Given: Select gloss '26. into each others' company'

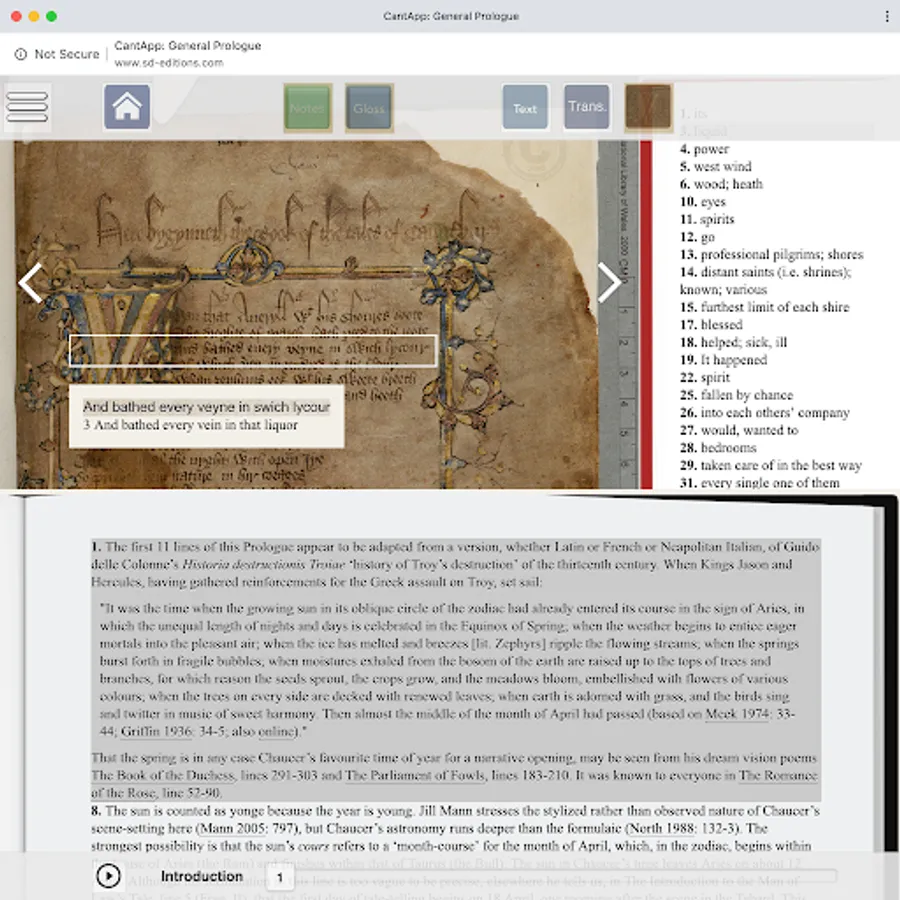Looking at the screenshot, I should [x=765, y=413].
